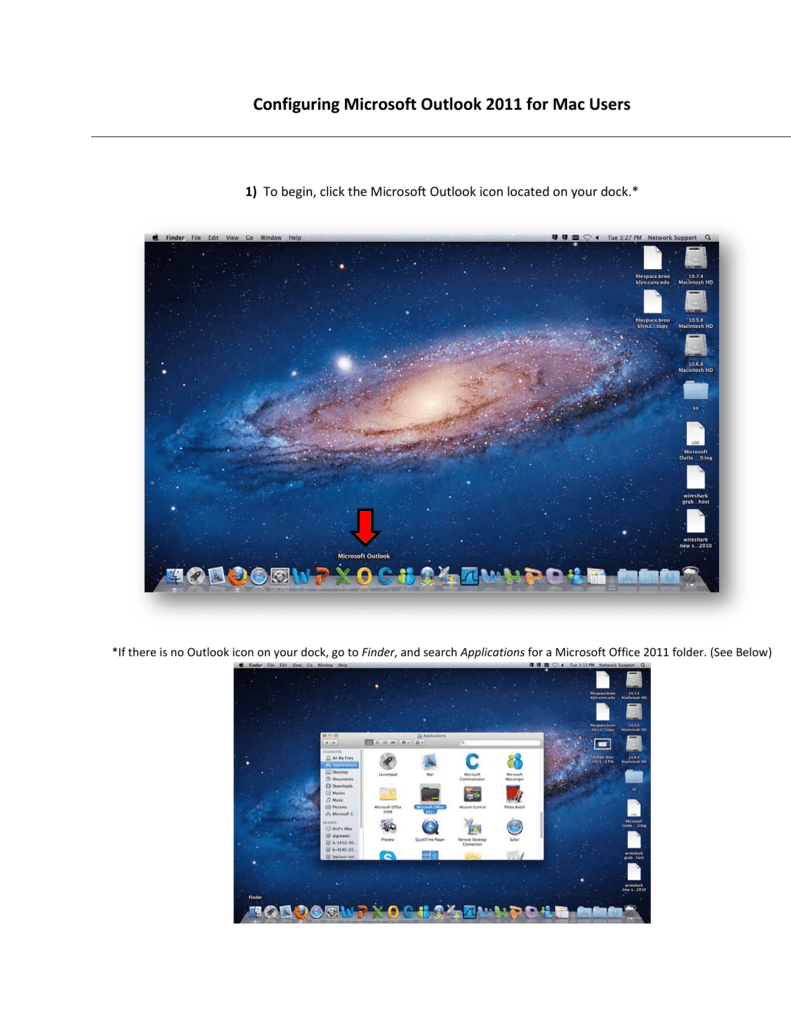Open View menu in step 1 screenshot
The image size is (791, 1024).
click(232, 238)
